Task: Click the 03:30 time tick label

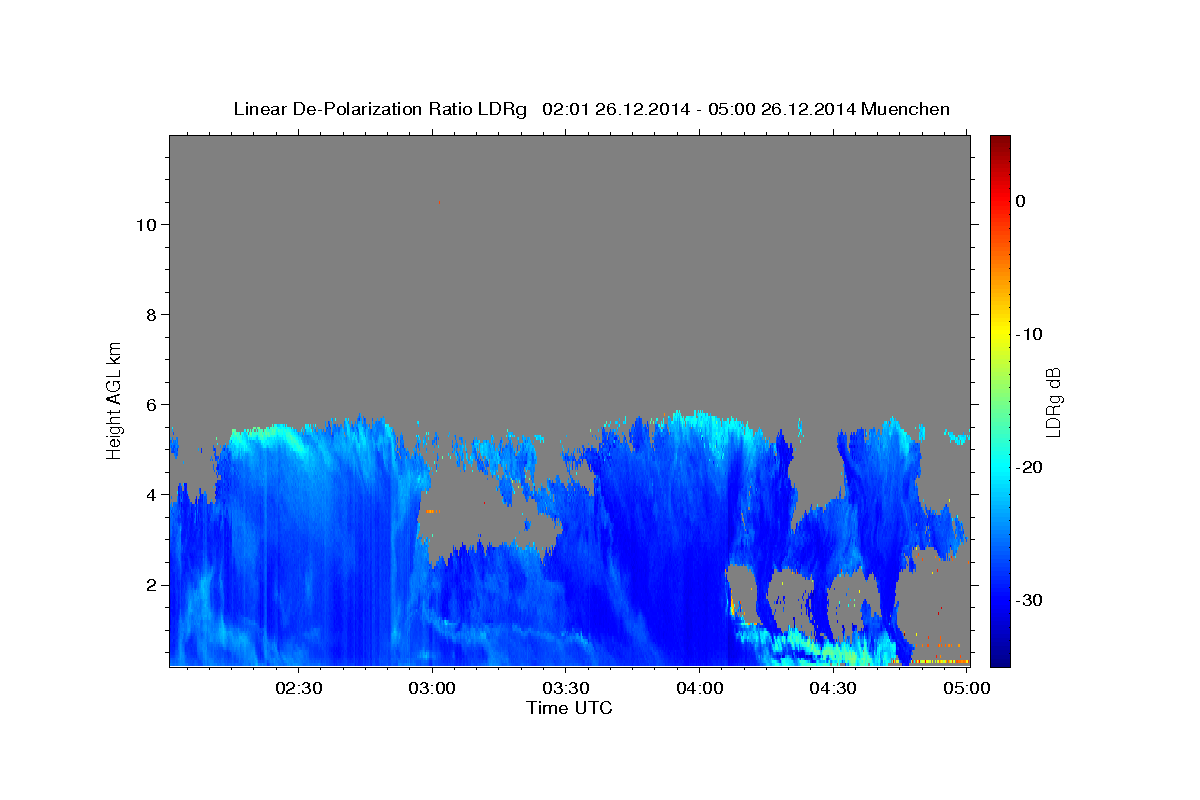Action: (x=566, y=688)
